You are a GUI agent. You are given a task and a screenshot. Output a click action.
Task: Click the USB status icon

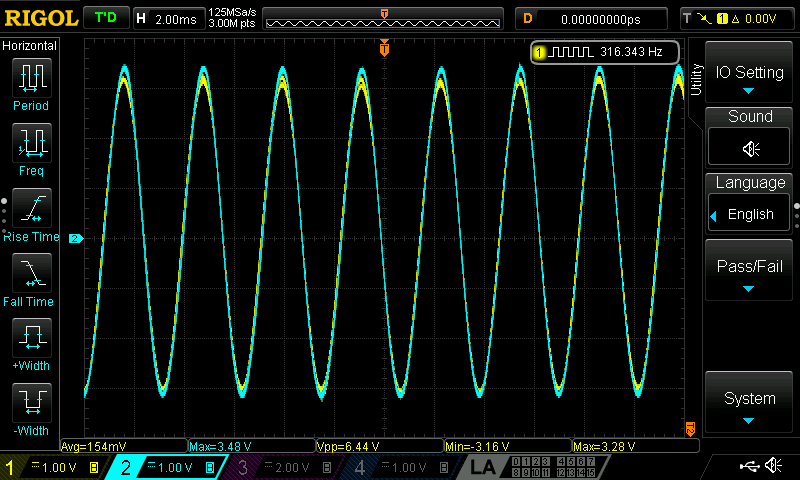749,466
